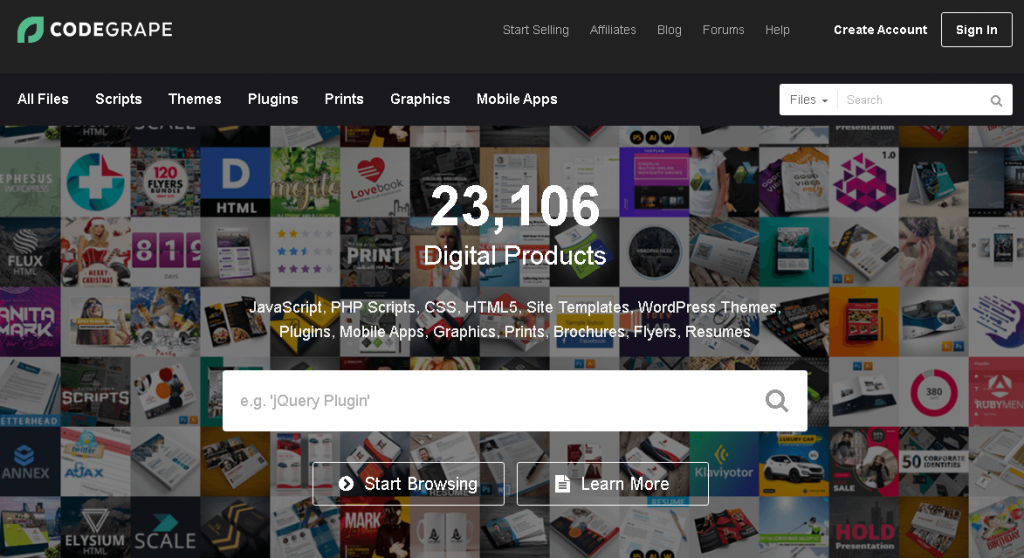Open the Affiliates link

pos(613,30)
